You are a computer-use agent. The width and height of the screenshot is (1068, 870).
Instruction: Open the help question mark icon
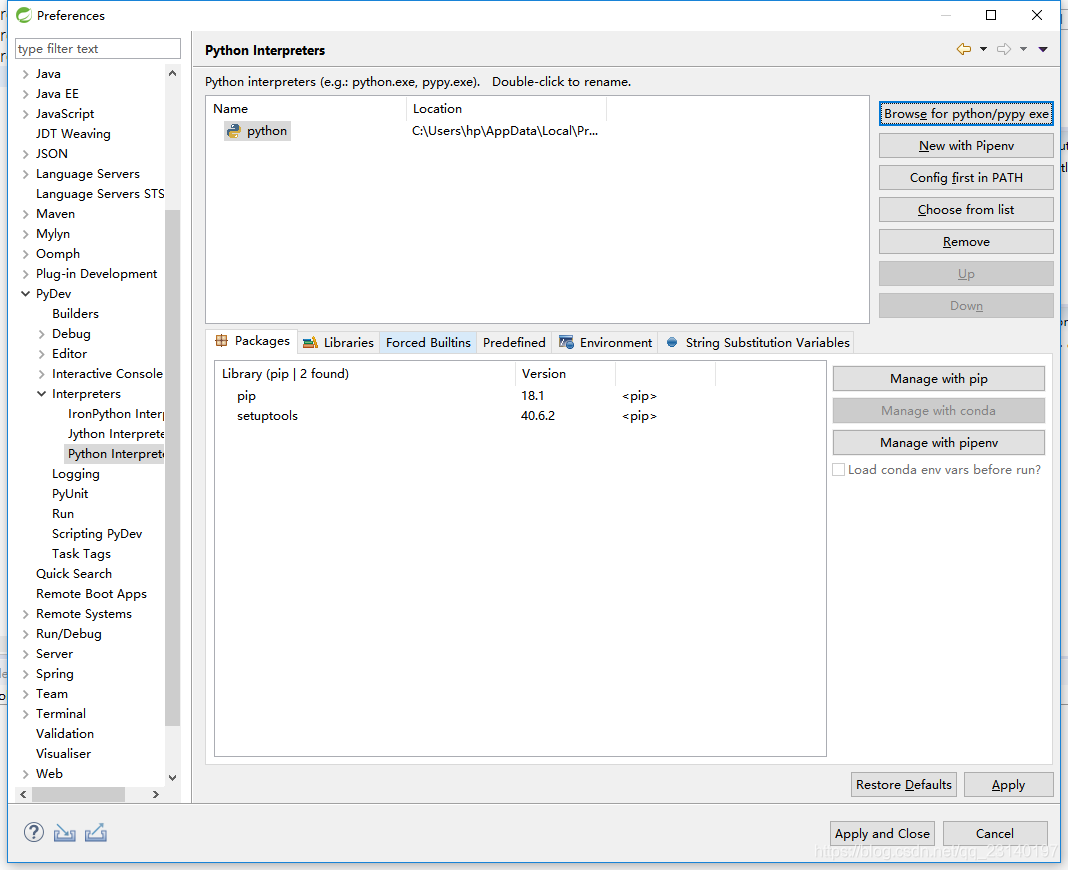coord(33,833)
